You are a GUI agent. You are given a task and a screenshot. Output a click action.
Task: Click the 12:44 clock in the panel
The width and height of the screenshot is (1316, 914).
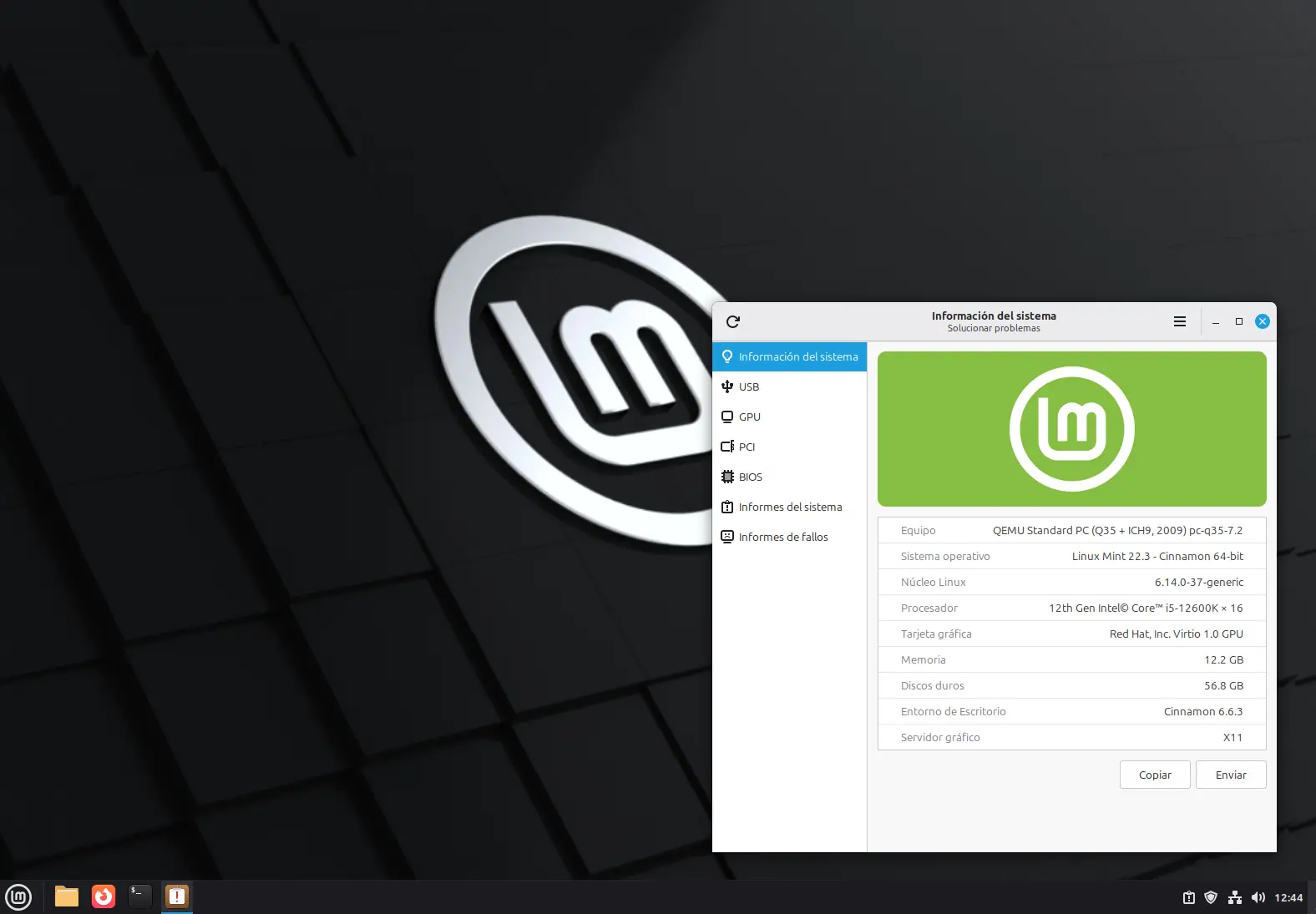point(1288,898)
